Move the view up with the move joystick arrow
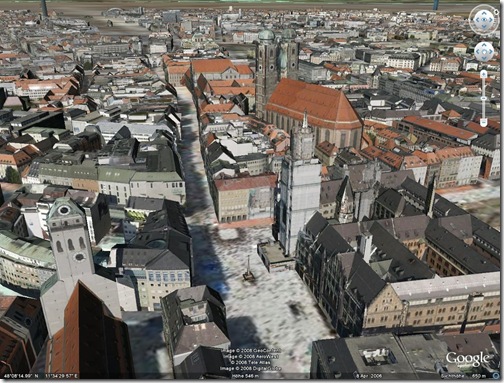The image size is (504, 383). pyautogui.click(x=484, y=45)
